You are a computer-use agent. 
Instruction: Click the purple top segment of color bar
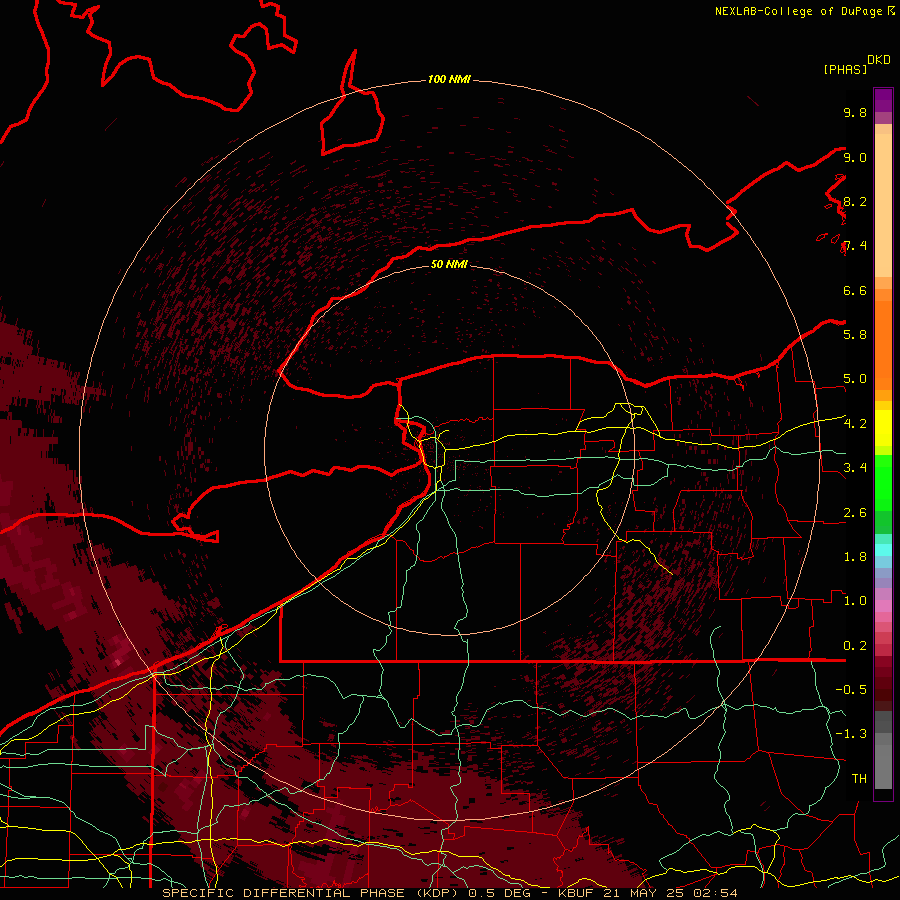coord(883,100)
